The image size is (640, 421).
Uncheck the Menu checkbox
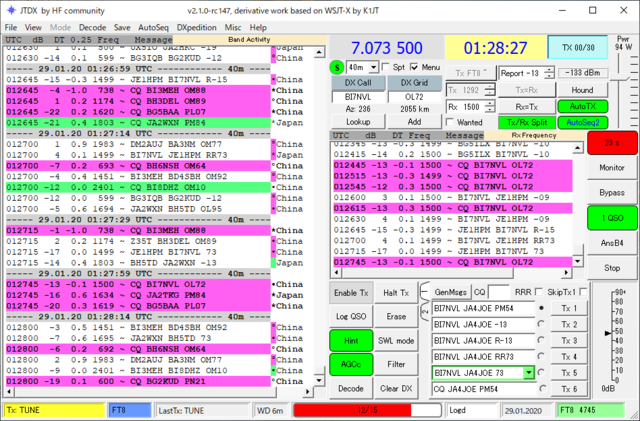coord(414,67)
